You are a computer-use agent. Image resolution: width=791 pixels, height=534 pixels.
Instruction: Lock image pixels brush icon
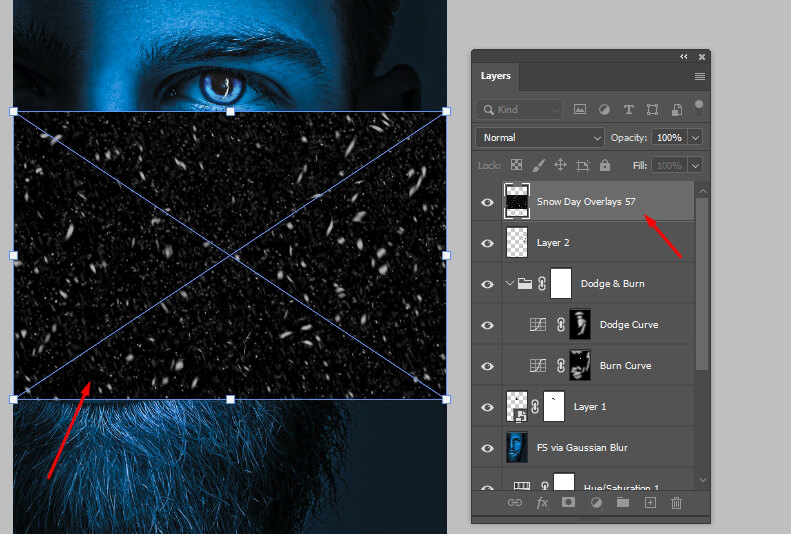(538, 165)
